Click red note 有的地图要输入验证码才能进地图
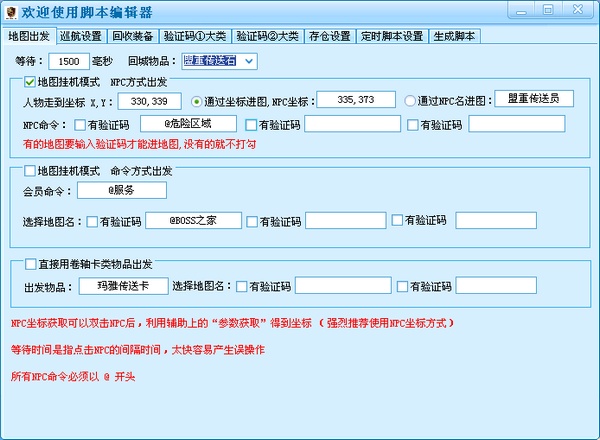600x440 pixels. tap(140, 144)
